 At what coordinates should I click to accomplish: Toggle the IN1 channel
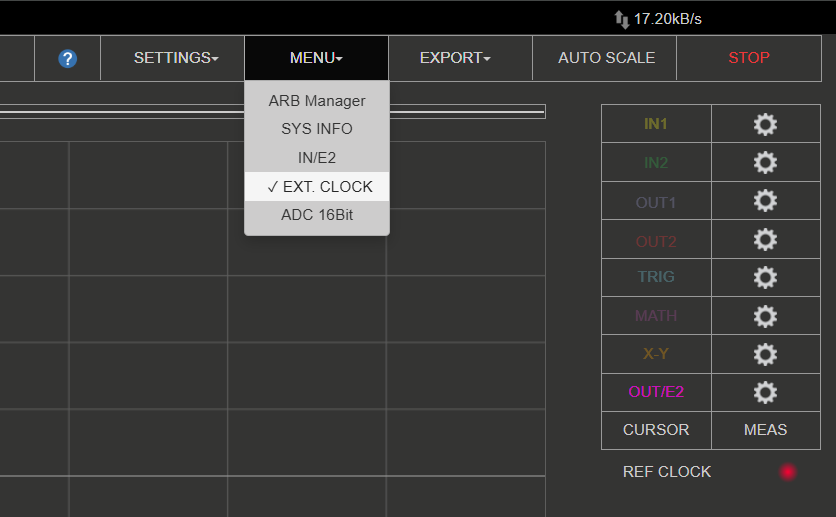click(656, 124)
